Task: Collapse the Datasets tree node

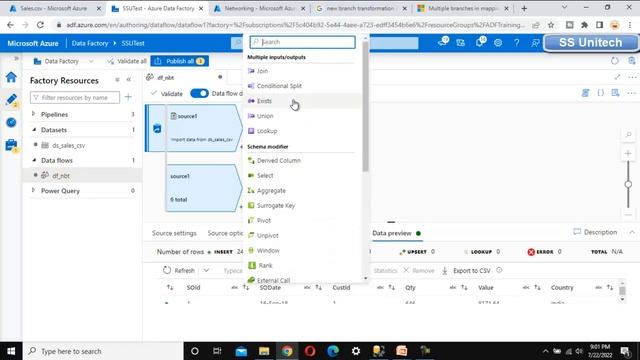Action: click(x=33, y=130)
